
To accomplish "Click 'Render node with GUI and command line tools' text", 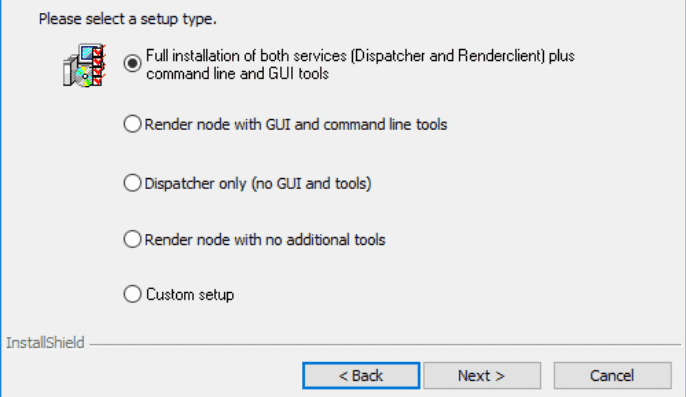I will tap(296, 125).
